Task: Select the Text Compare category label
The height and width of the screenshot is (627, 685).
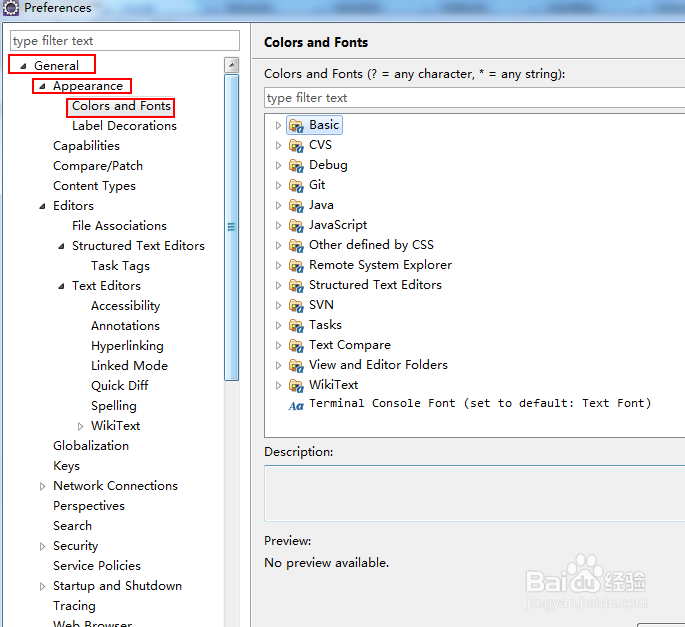Action: pos(349,345)
